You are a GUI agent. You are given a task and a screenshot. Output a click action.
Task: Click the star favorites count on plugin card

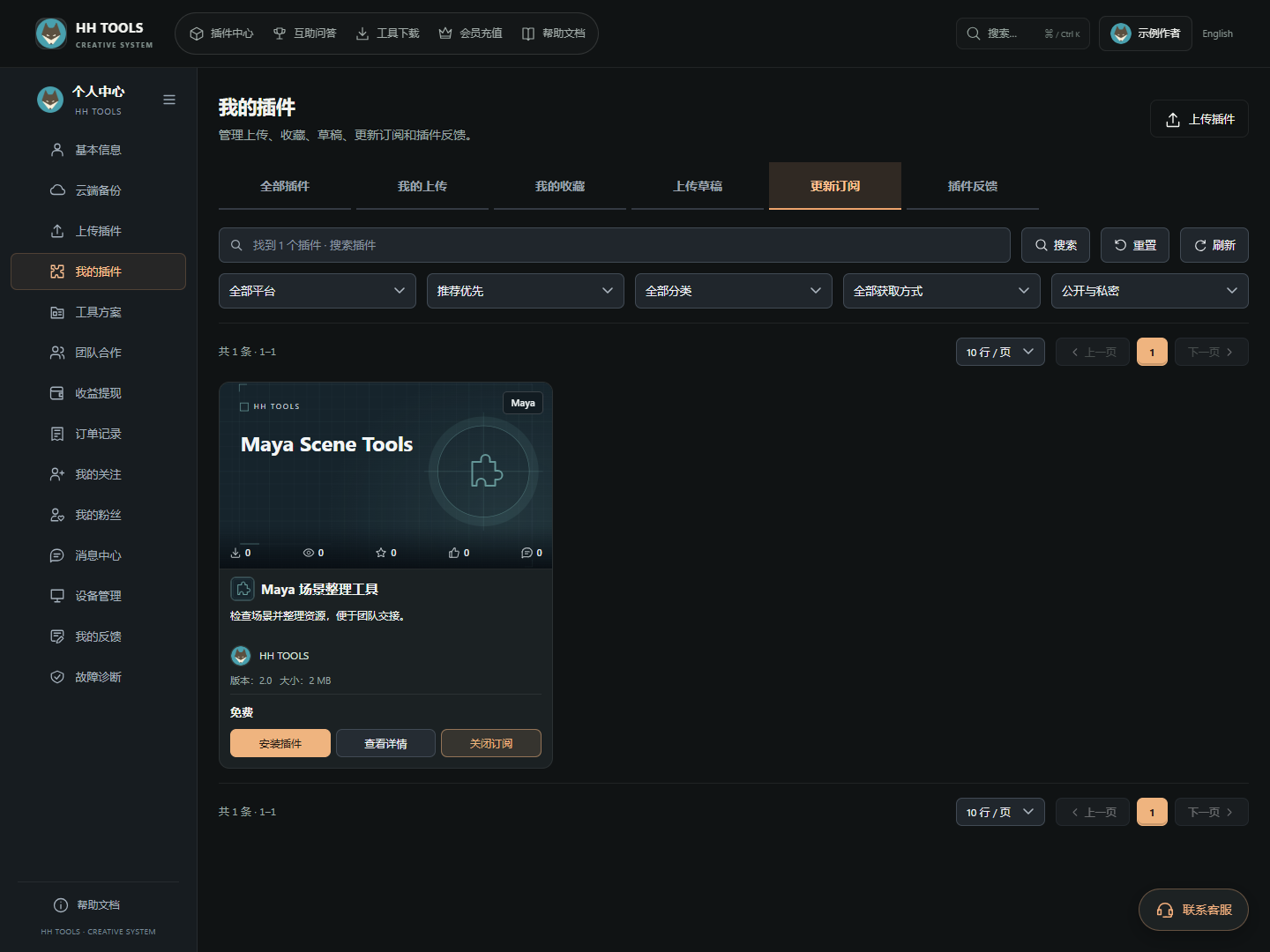point(386,553)
